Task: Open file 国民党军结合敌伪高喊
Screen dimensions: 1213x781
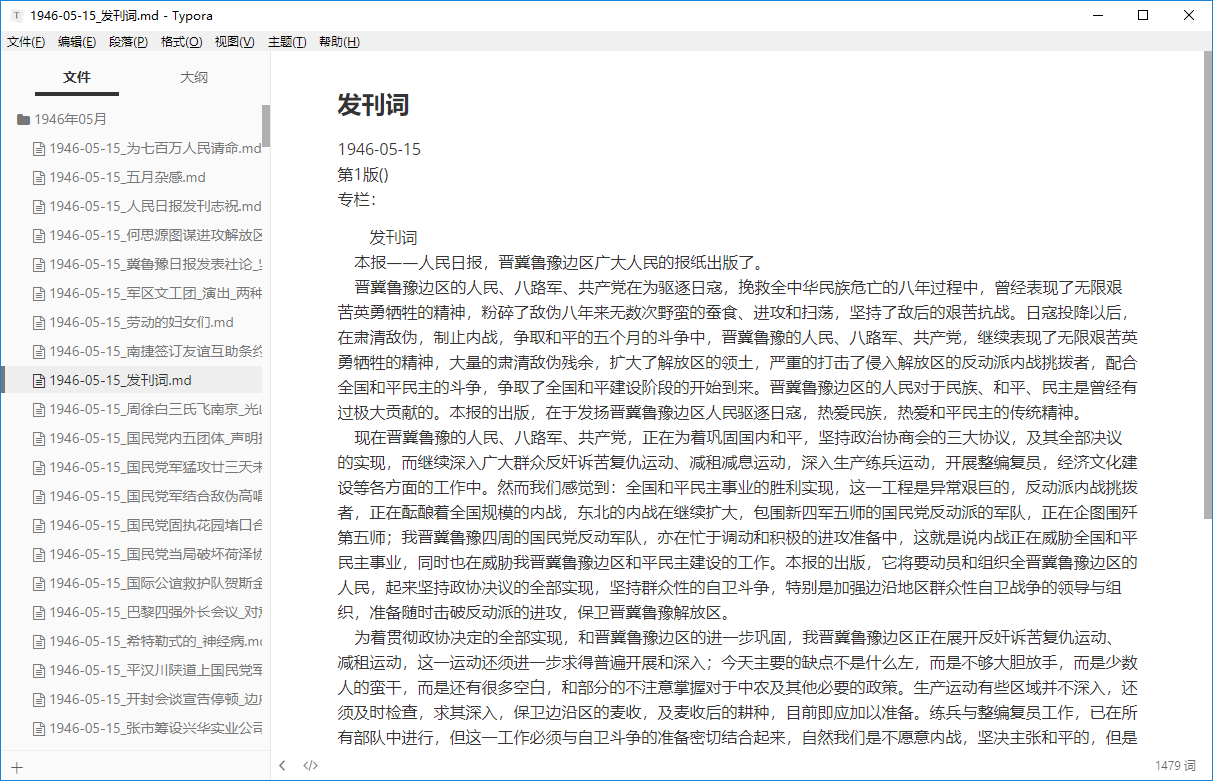Action: pyautogui.click(x=147, y=496)
